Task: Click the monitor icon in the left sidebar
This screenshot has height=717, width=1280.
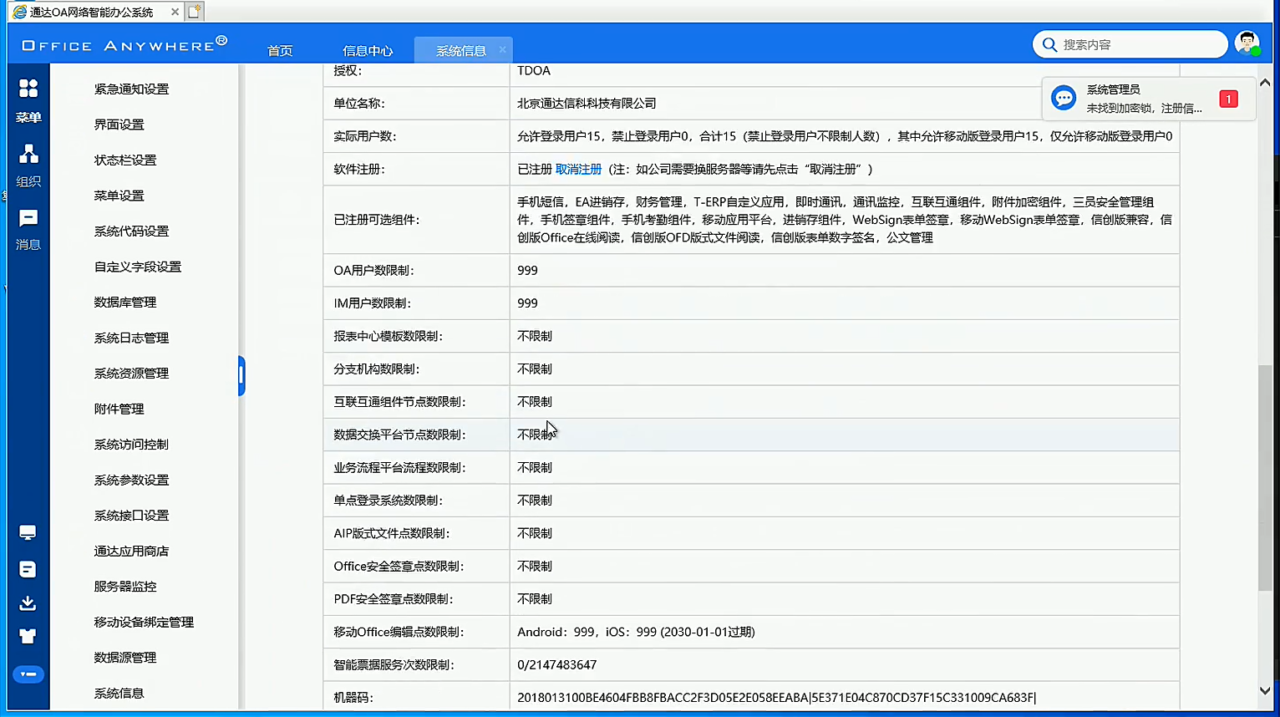Action: (28, 533)
